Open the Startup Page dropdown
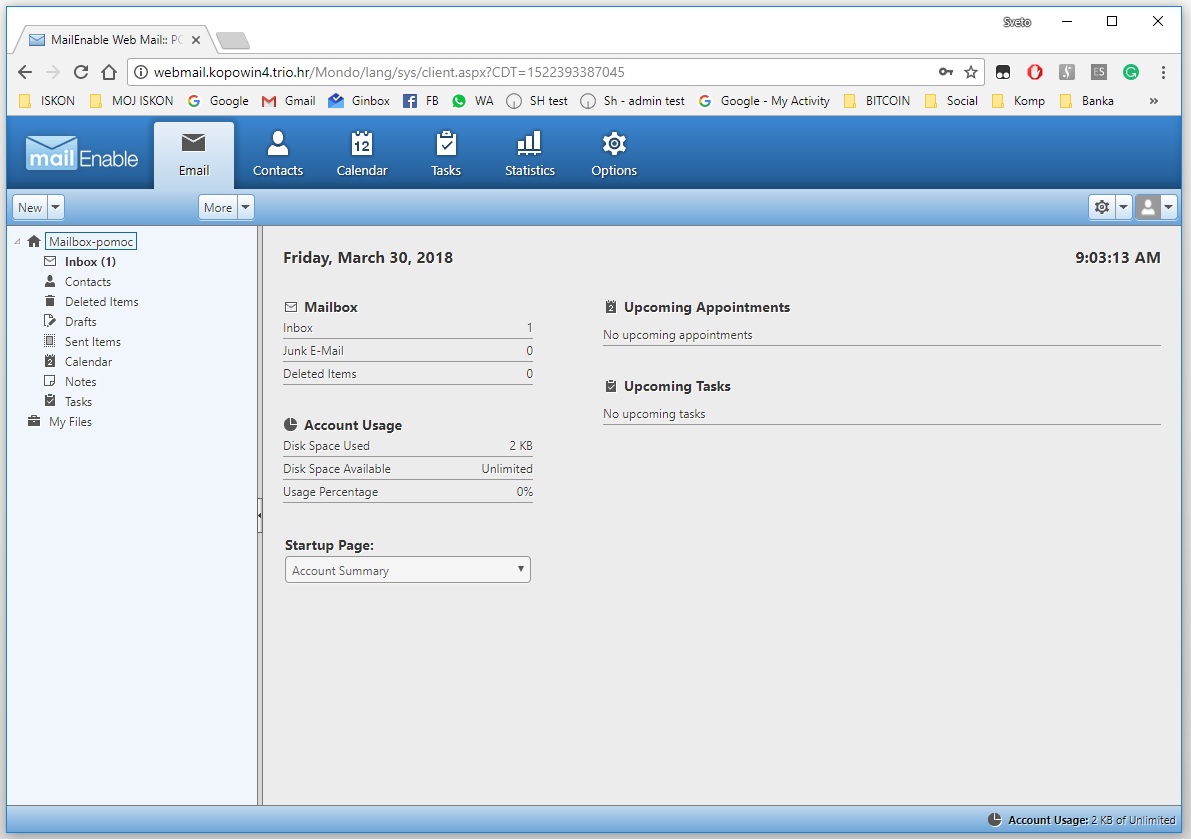The height and width of the screenshot is (839, 1191). (407, 570)
